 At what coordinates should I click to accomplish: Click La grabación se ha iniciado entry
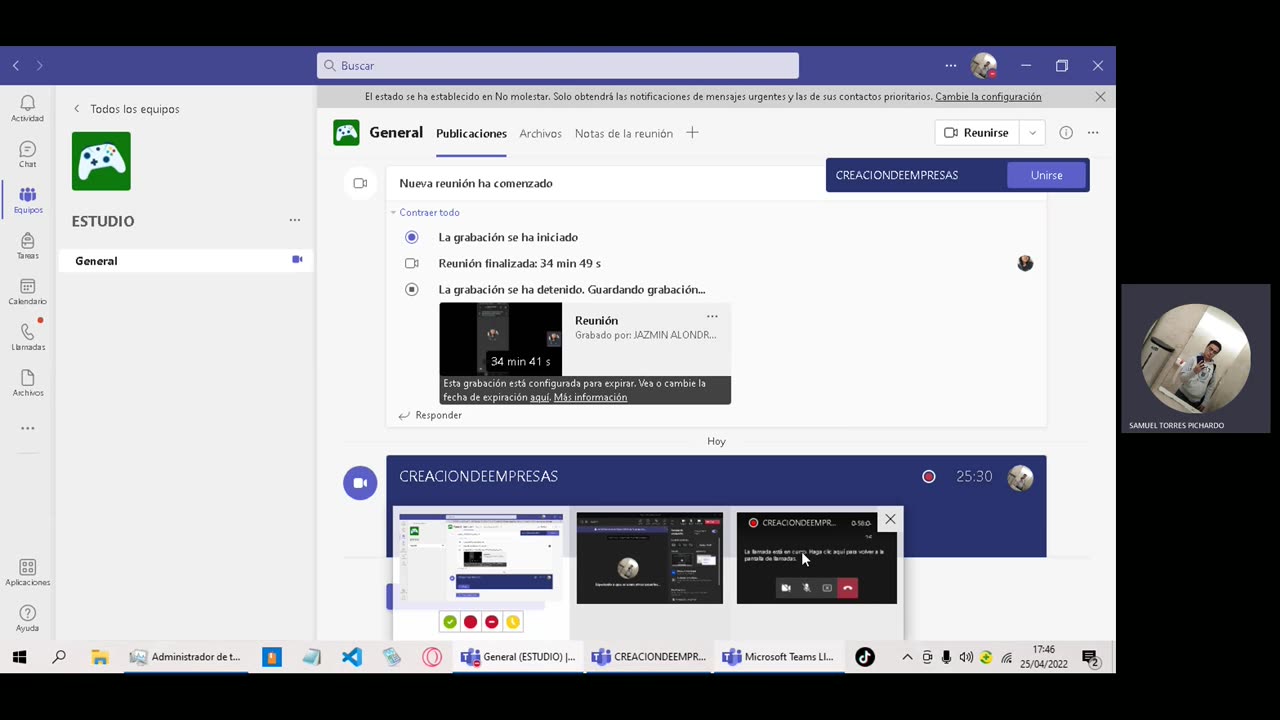(508, 237)
